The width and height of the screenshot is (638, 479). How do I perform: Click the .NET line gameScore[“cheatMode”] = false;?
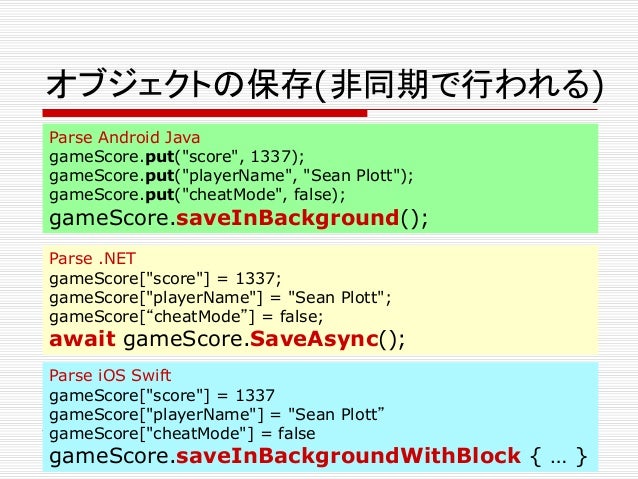coord(186,317)
